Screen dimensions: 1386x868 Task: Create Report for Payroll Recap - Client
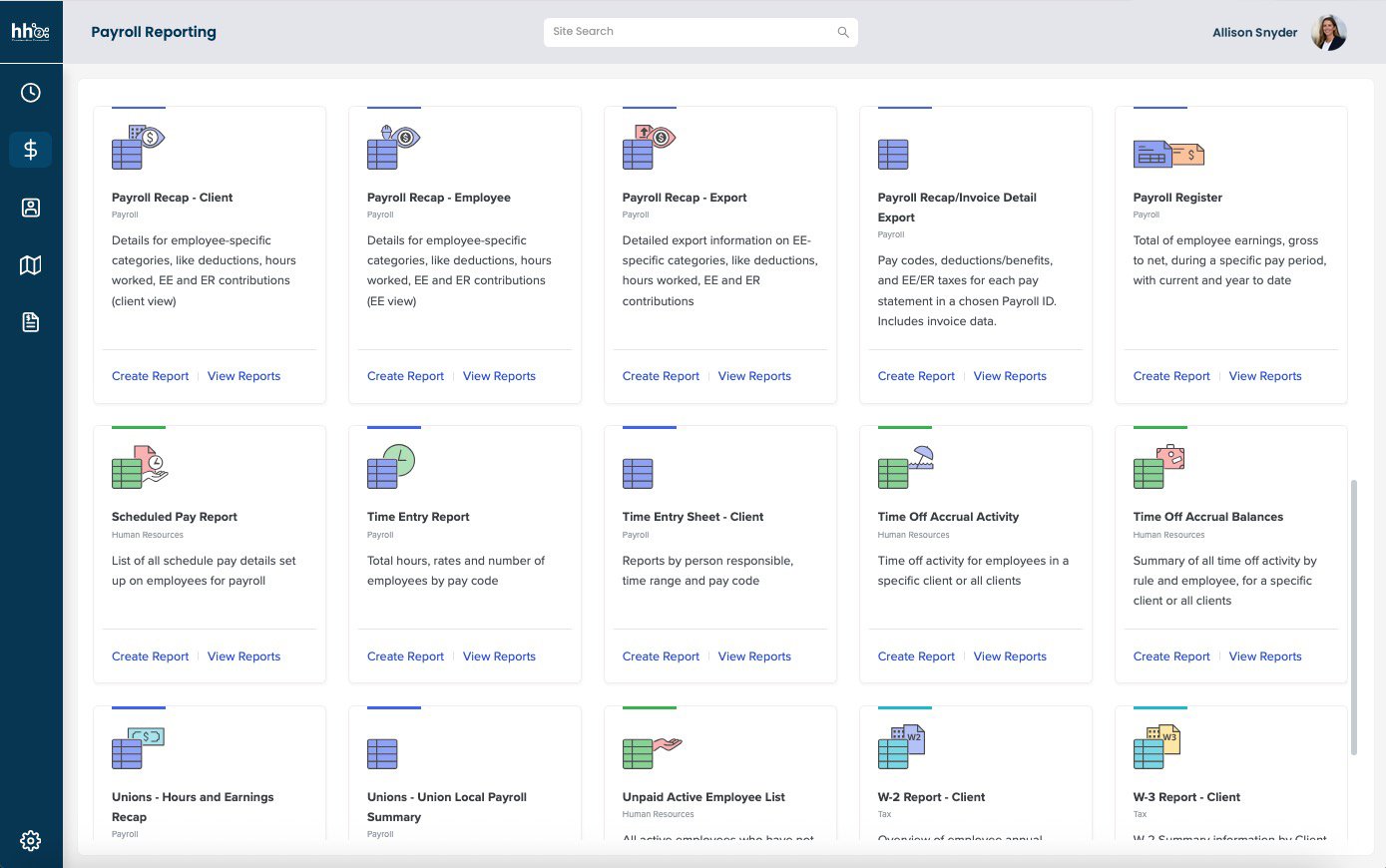[150, 376]
